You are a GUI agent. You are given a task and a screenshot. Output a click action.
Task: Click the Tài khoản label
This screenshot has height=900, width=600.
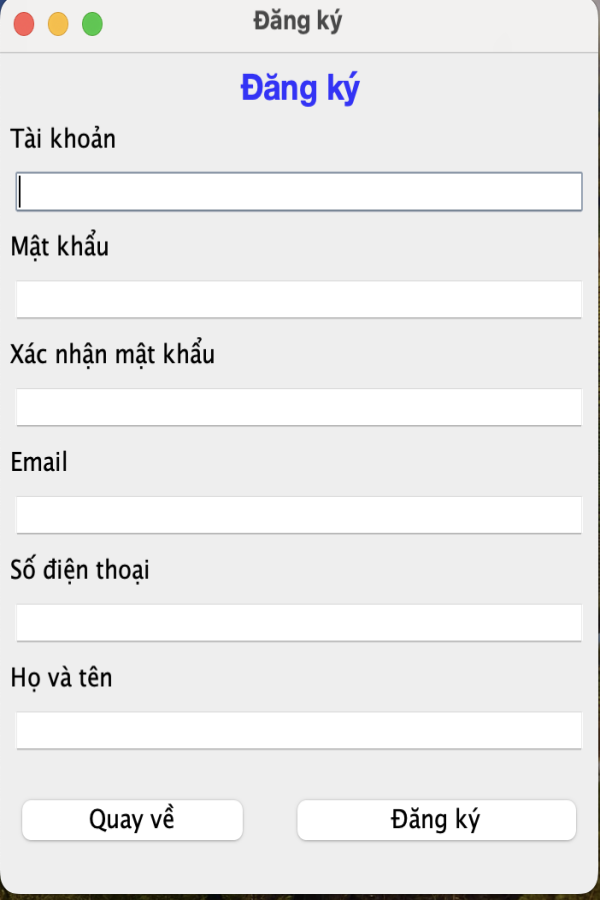[63, 139]
